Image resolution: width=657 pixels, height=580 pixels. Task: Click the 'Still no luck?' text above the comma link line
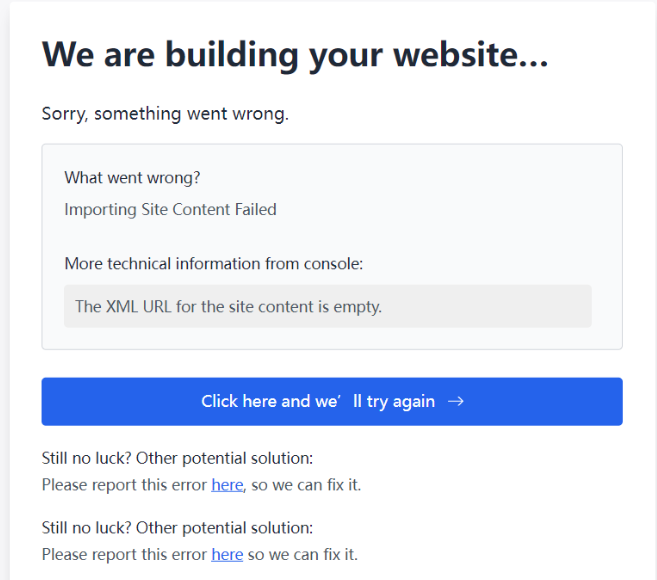point(87,458)
